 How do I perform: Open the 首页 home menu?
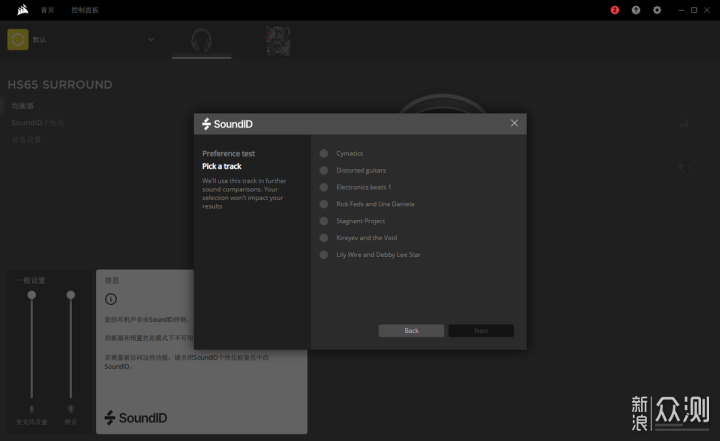pyautogui.click(x=47, y=10)
